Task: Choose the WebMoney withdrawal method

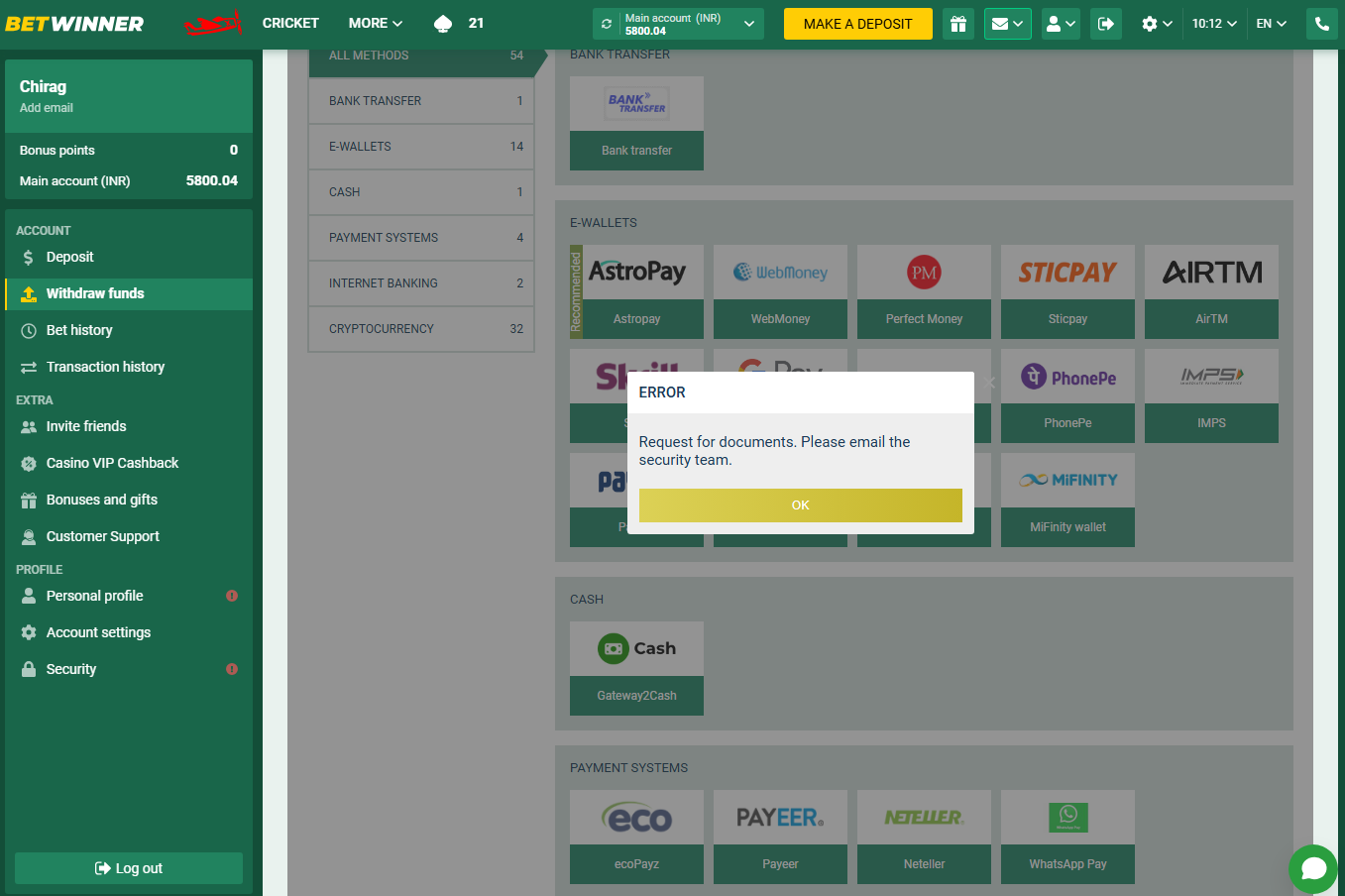Action: point(780,291)
